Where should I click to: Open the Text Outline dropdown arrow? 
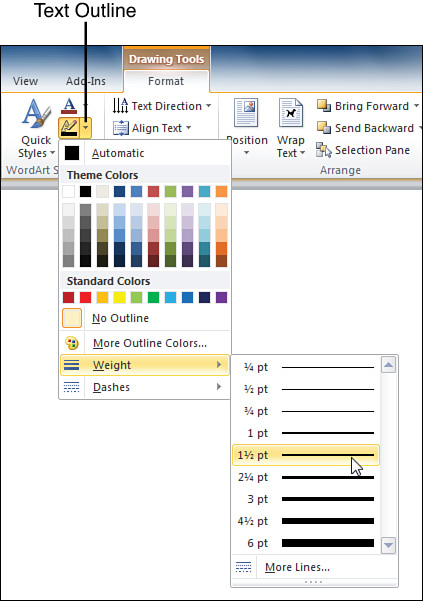pyautogui.click(x=86, y=128)
